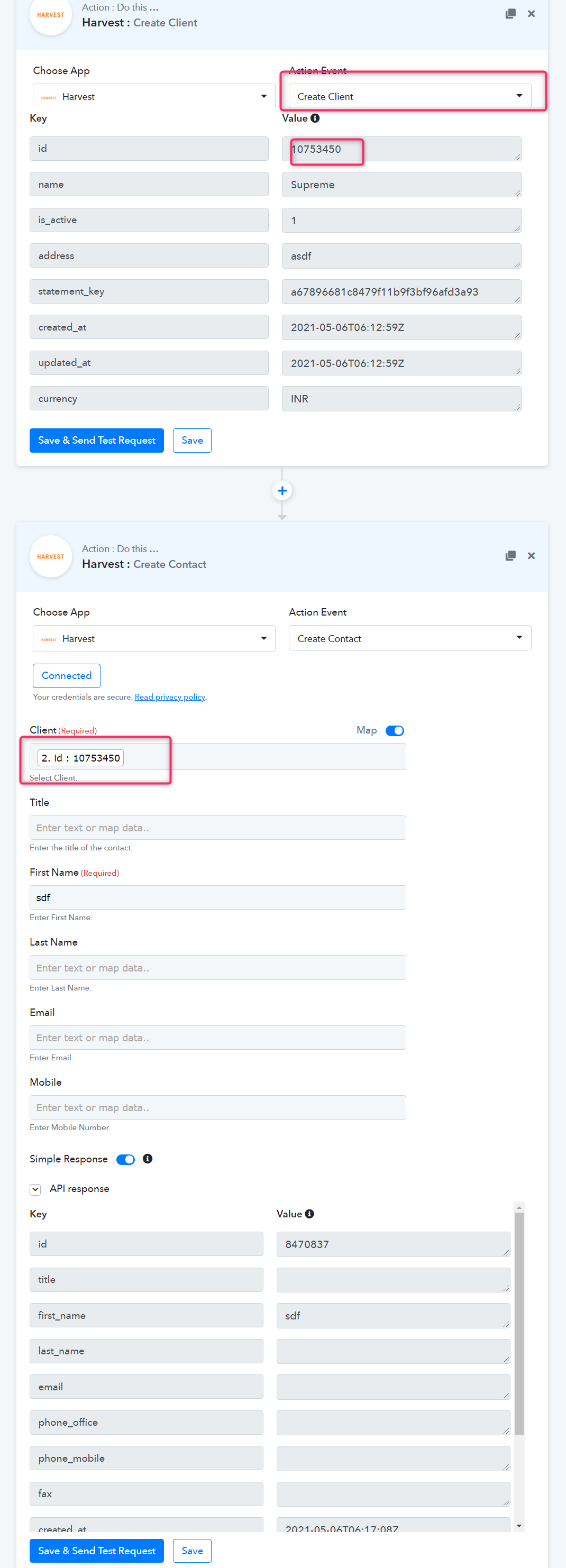The width and height of the screenshot is (566, 1568).
Task: Click the name value Supreme
Action: point(401,185)
